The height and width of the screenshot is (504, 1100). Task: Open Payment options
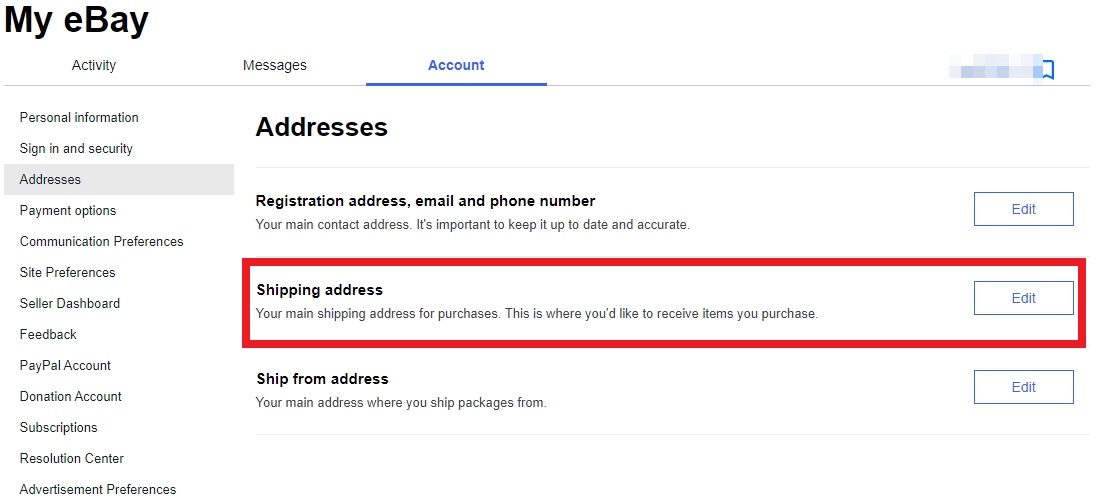pos(68,211)
